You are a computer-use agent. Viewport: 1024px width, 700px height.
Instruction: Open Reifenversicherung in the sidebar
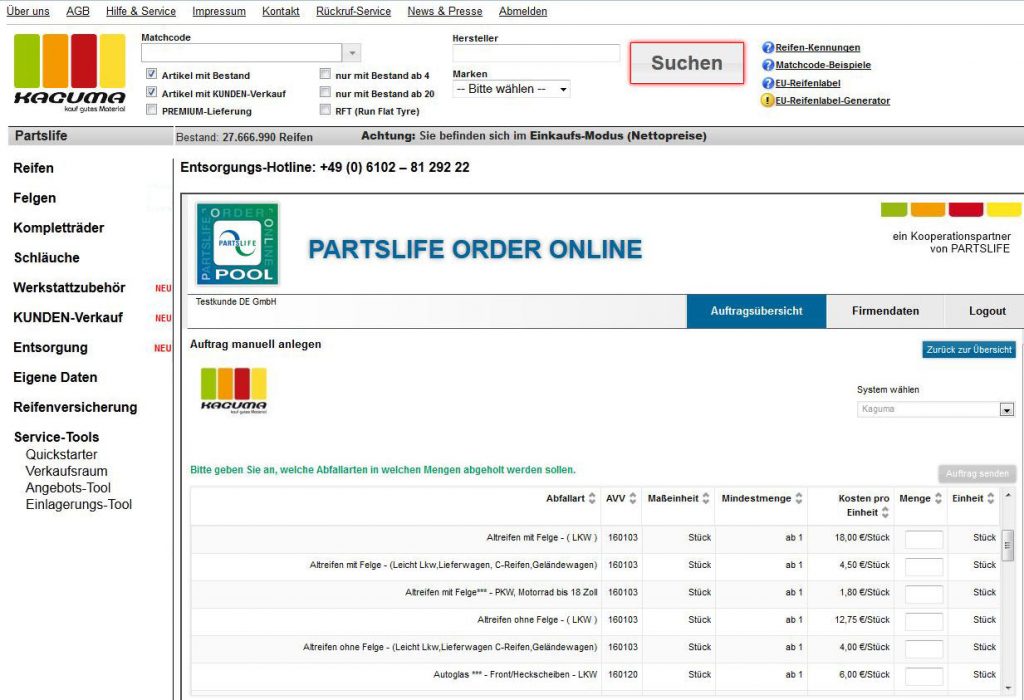click(75, 408)
